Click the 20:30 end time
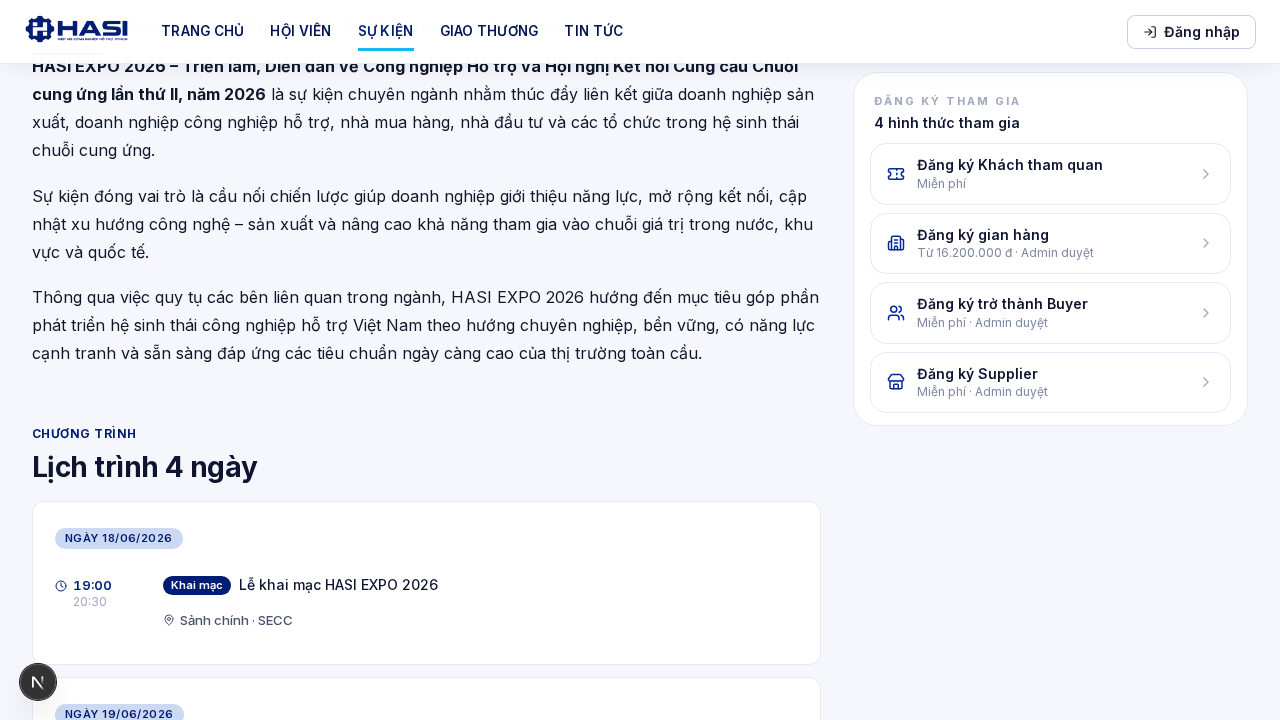The image size is (1280, 720). 90,602
